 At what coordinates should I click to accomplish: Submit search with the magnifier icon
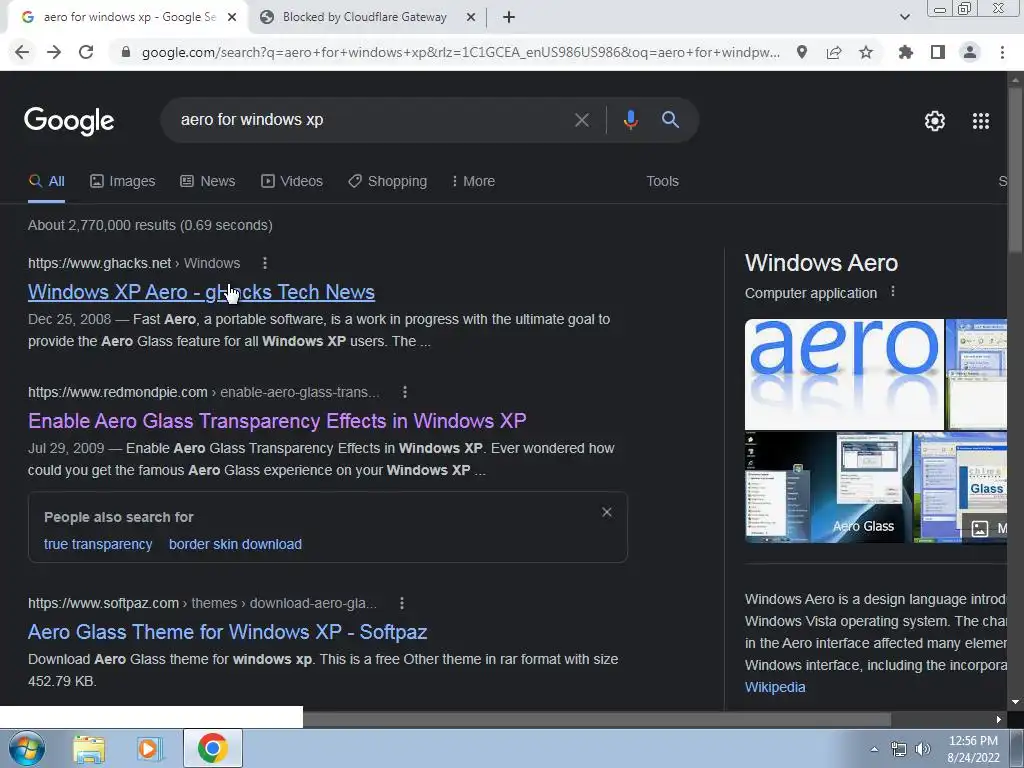click(x=670, y=120)
